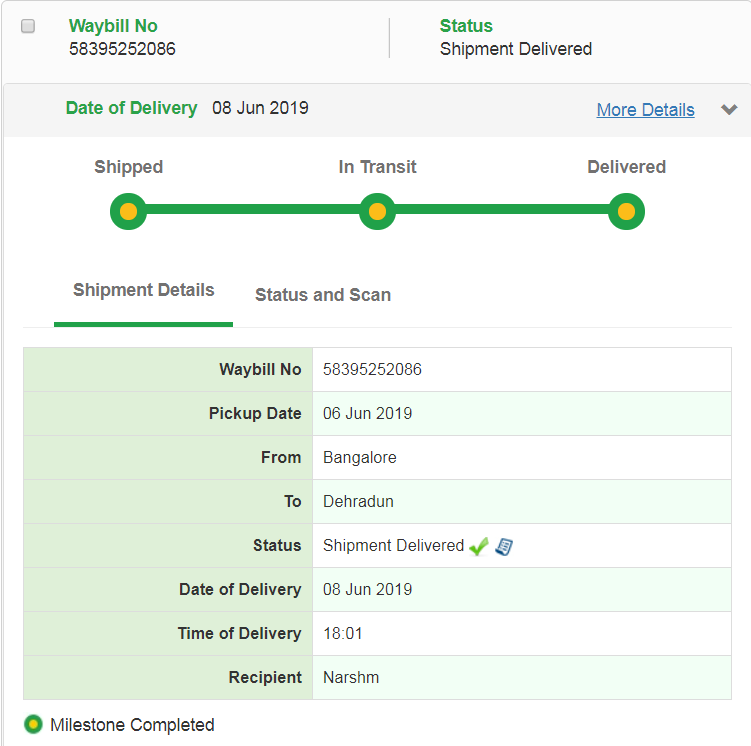Click the Pickup Date value 06 Jun 2019
Screen dimensions: 751x746
click(367, 414)
